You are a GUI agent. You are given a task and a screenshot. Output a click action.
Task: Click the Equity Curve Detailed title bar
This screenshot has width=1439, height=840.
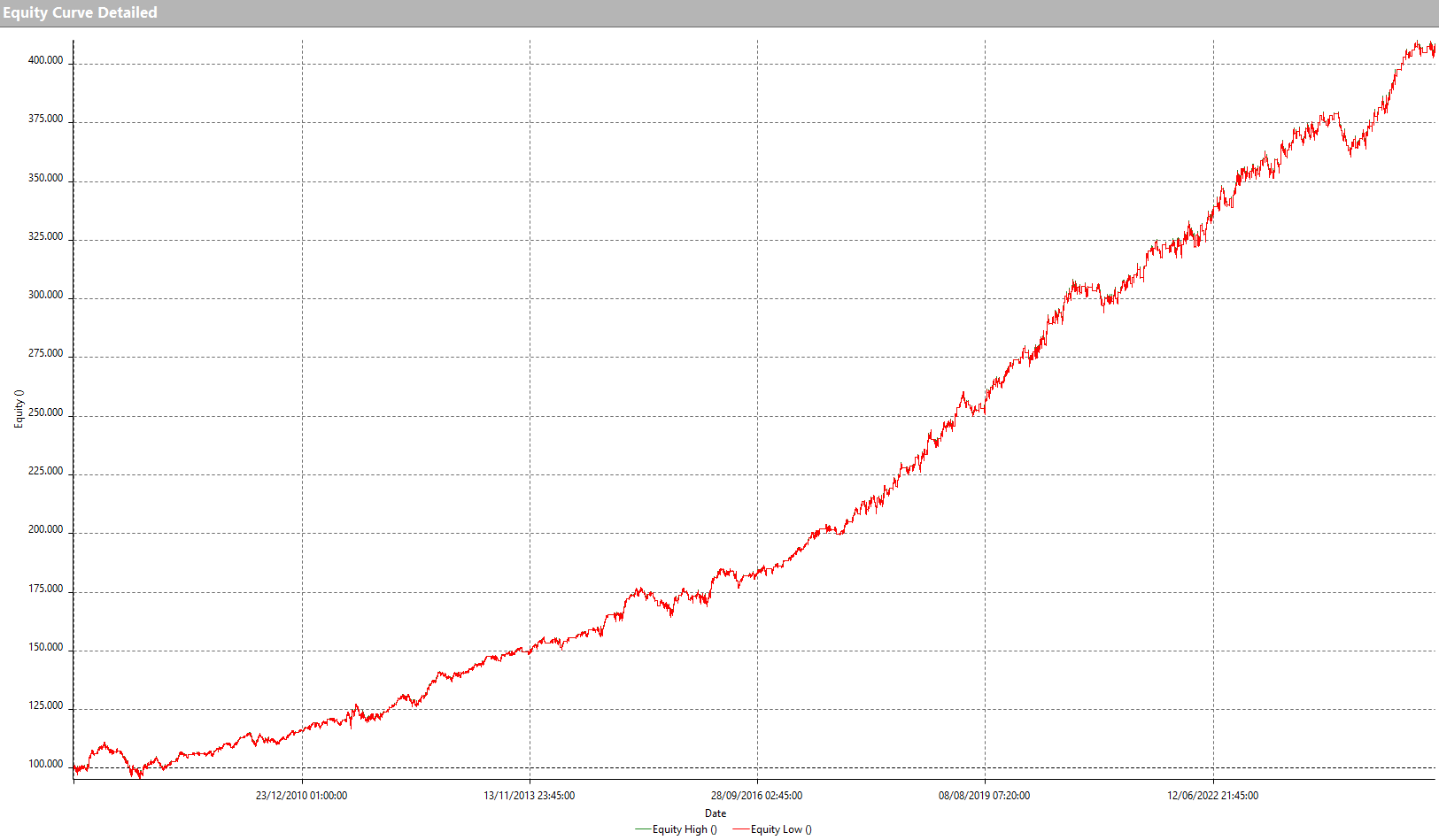pyautogui.click(x=80, y=12)
